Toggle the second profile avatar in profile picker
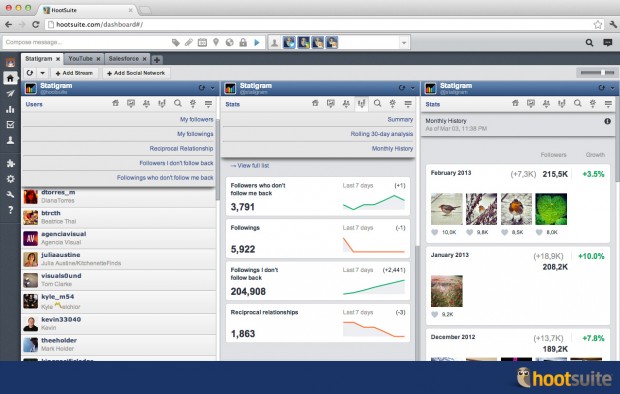The width and height of the screenshot is (620, 394). tap(303, 42)
